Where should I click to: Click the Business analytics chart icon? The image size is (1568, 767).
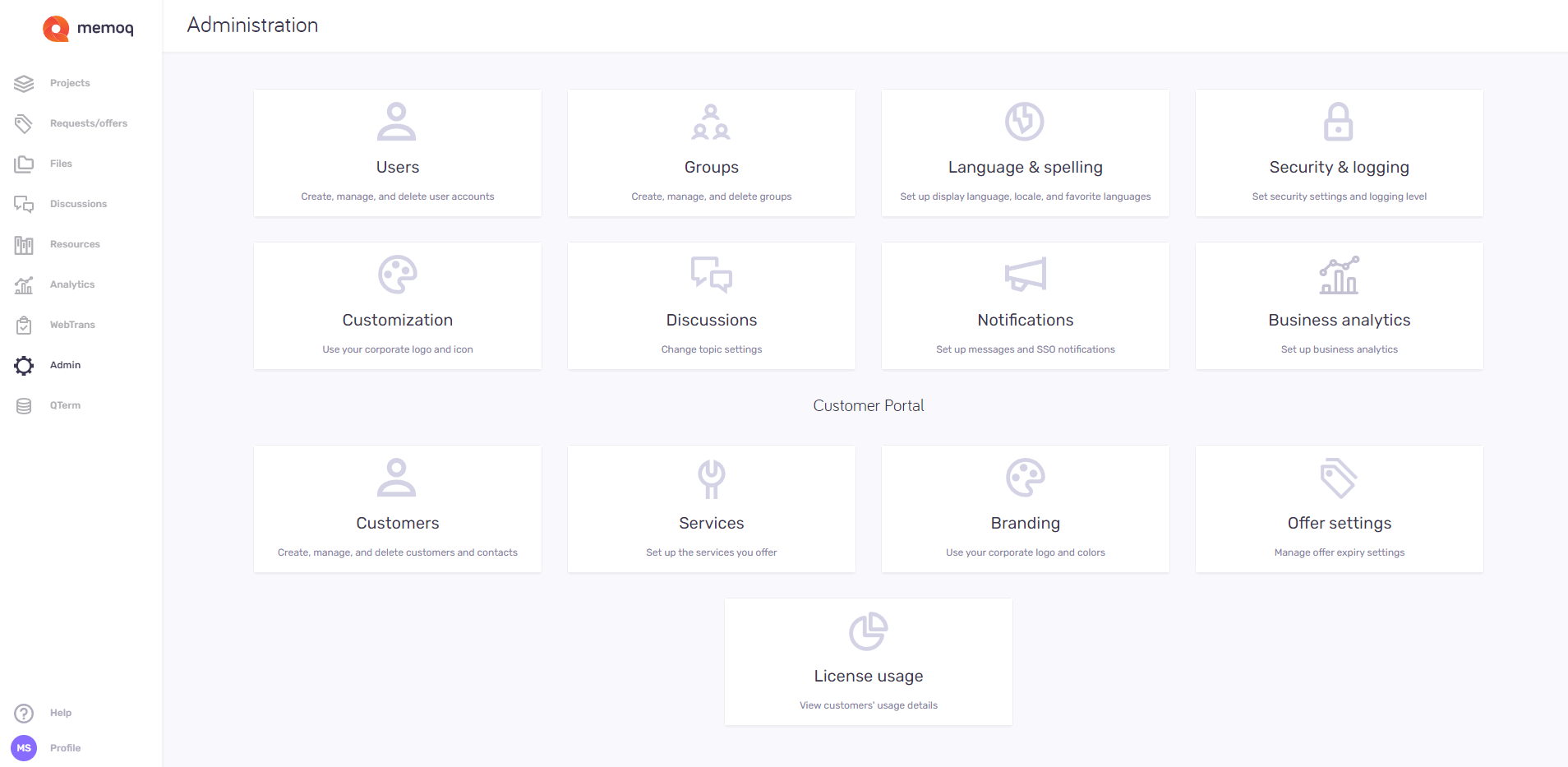1339,275
